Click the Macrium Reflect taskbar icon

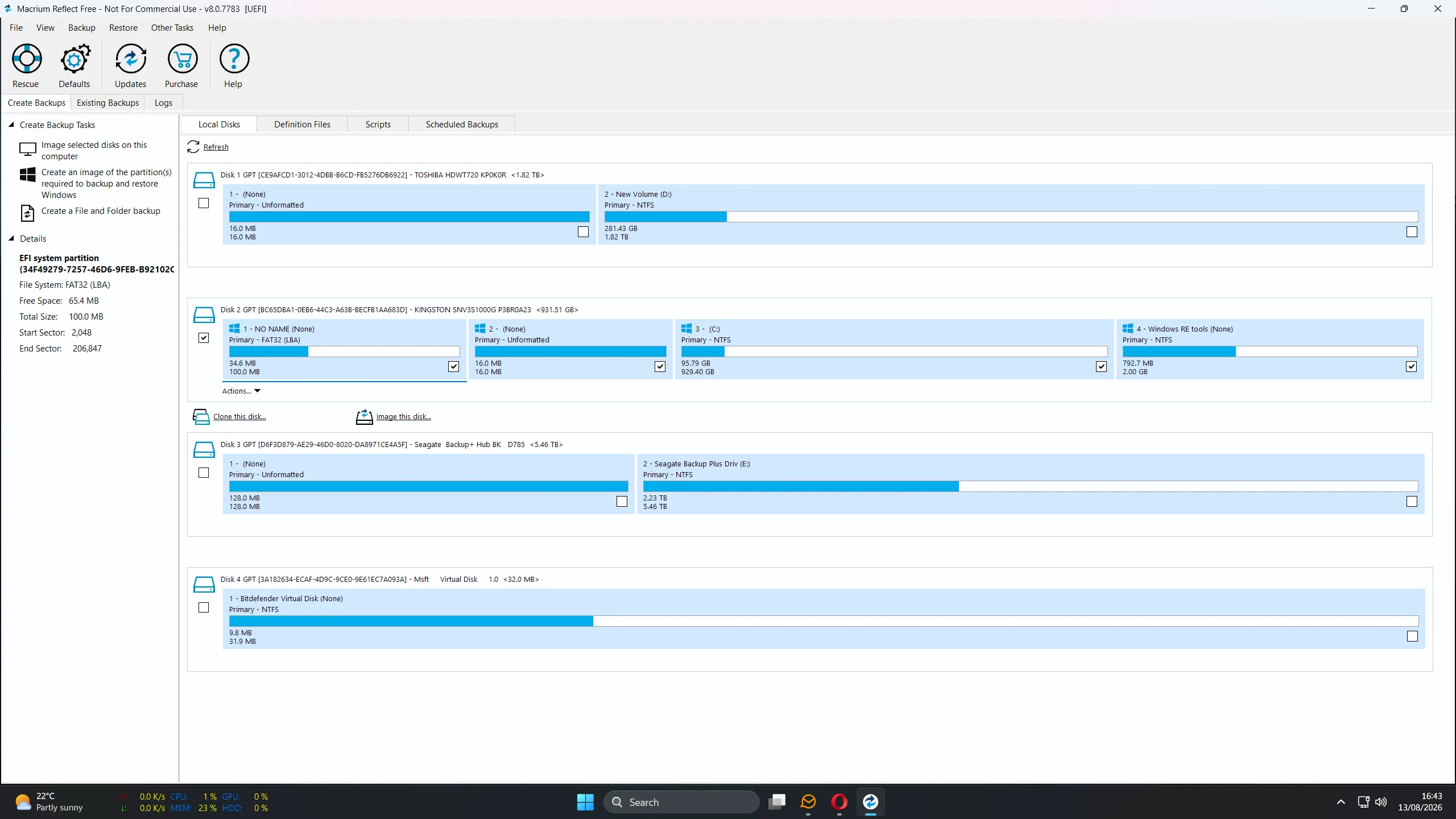[870, 802]
